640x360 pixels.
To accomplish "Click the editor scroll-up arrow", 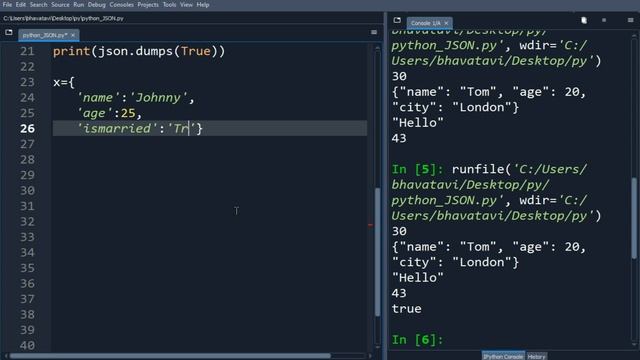I will 378,48.
